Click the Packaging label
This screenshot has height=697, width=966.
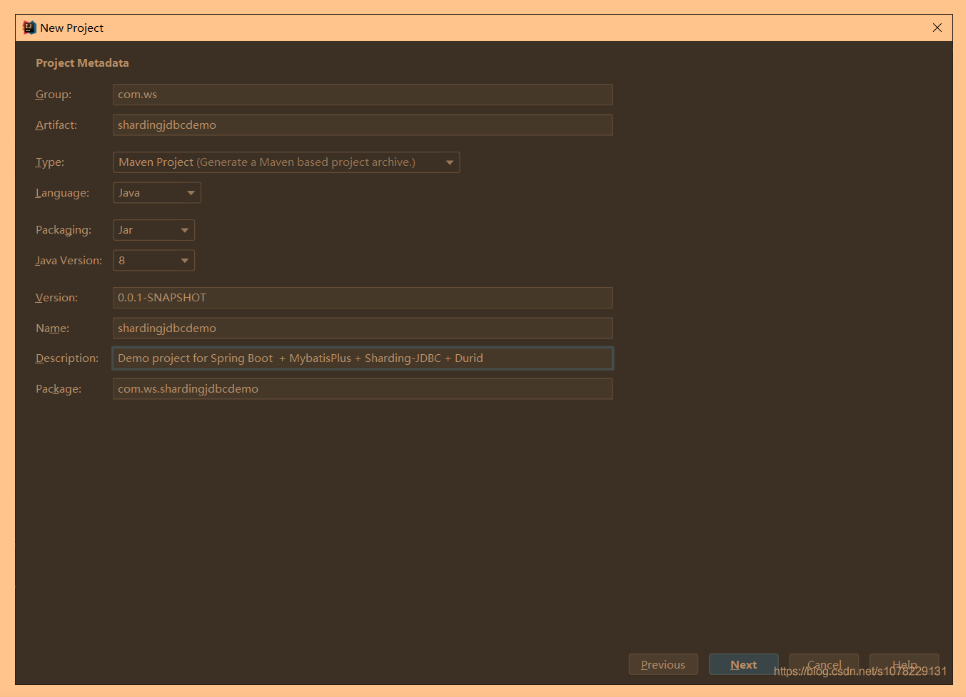coord(63,230)
